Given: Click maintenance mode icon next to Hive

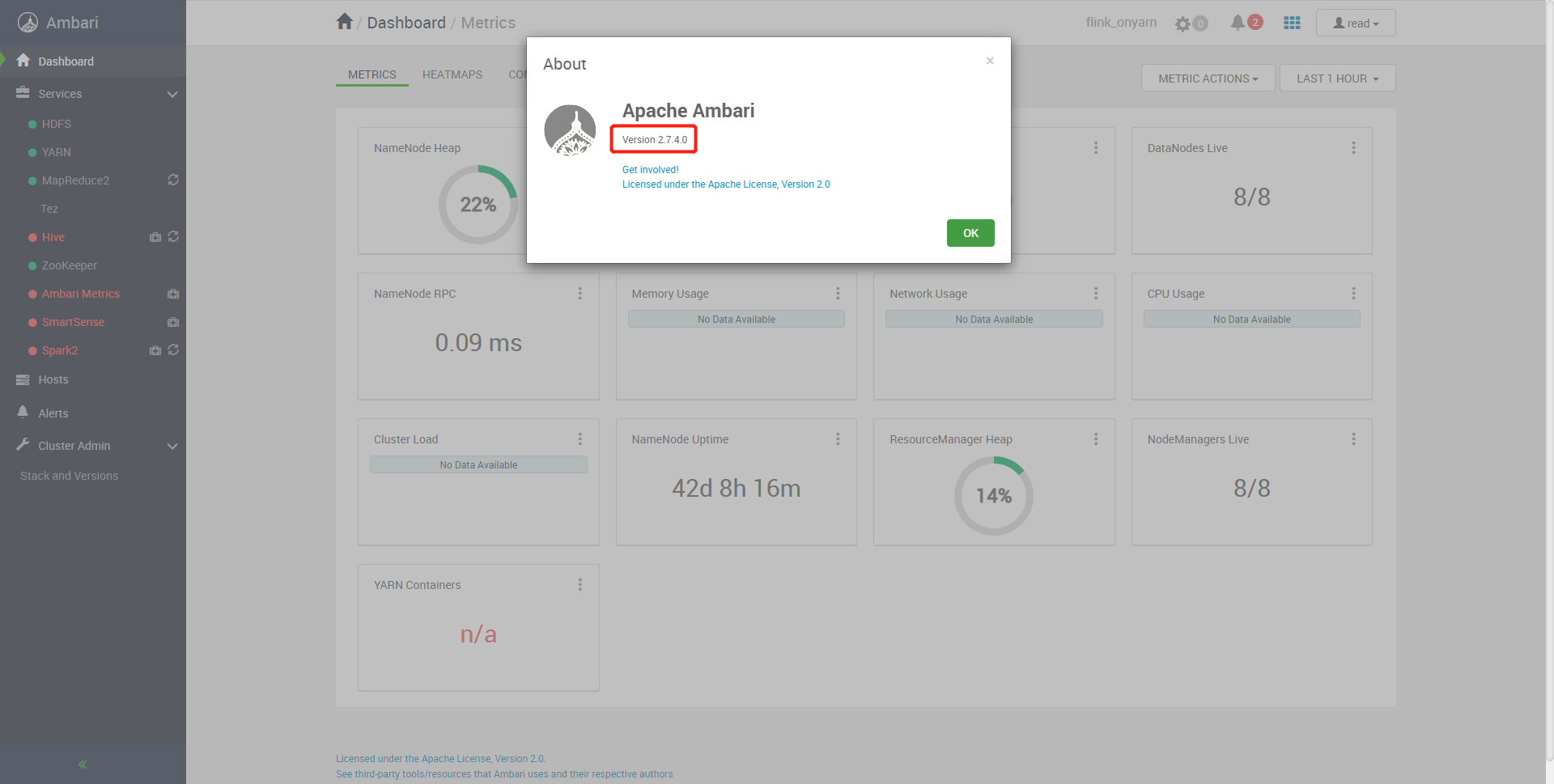Looking at the screenshot, I should (155, 237).
